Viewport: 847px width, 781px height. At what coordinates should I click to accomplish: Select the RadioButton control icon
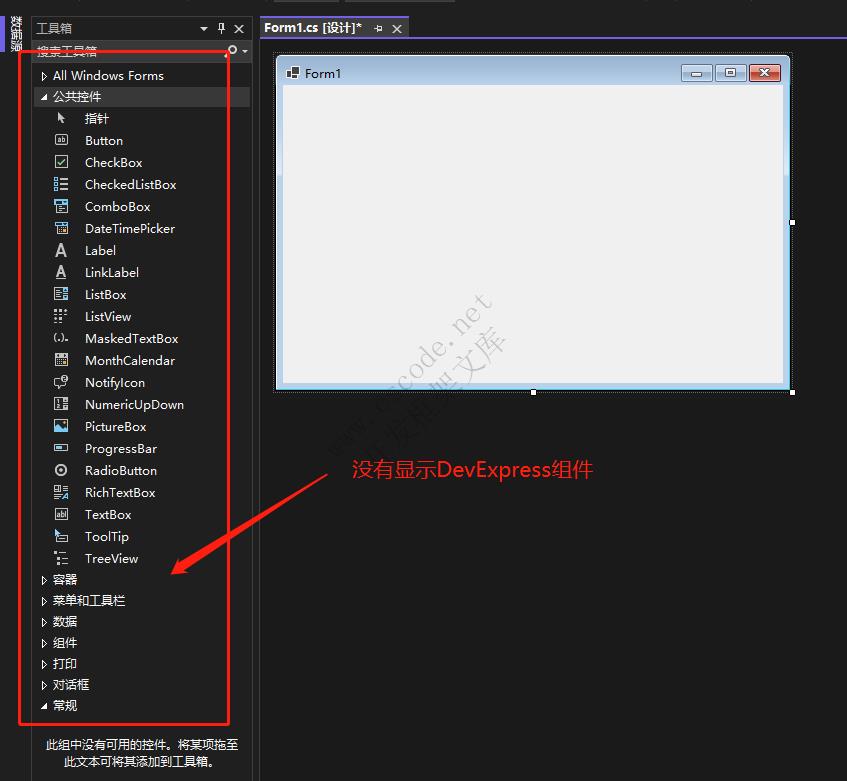(x=61, y=470)
